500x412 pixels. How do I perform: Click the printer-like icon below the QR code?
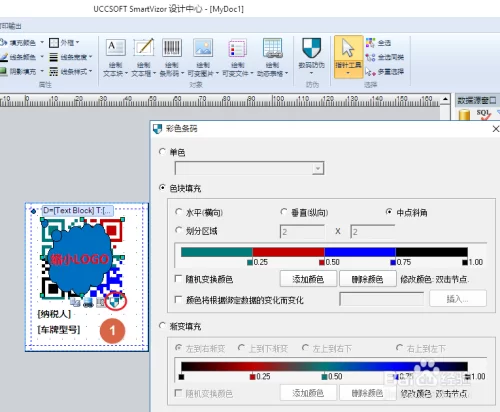click(x=88, y=302)
